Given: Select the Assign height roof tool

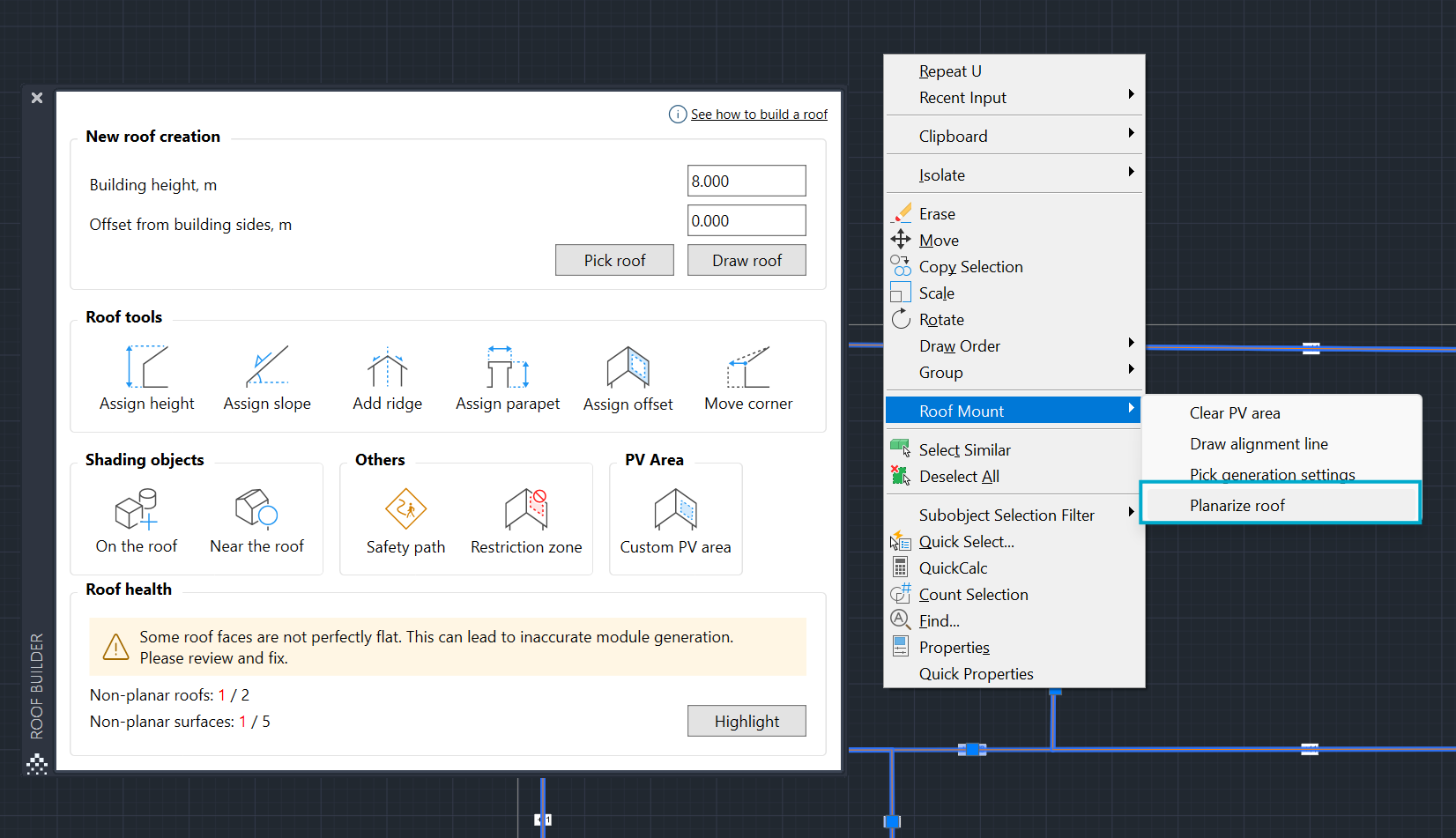Looking at the screenshot, I should tap(146, 377).
